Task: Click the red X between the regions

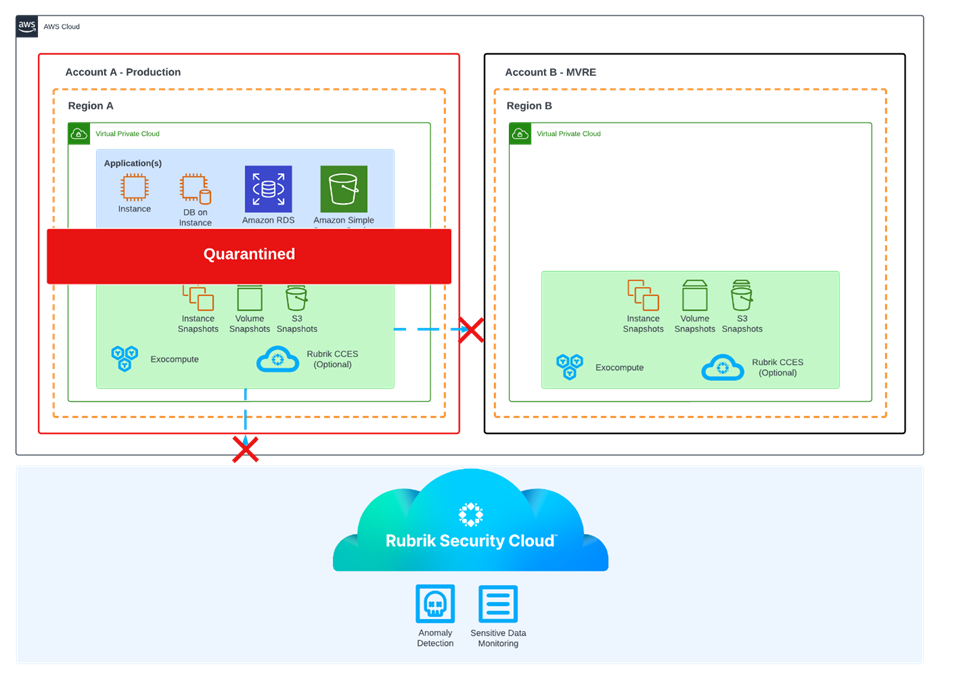Action: pos(470,329)
